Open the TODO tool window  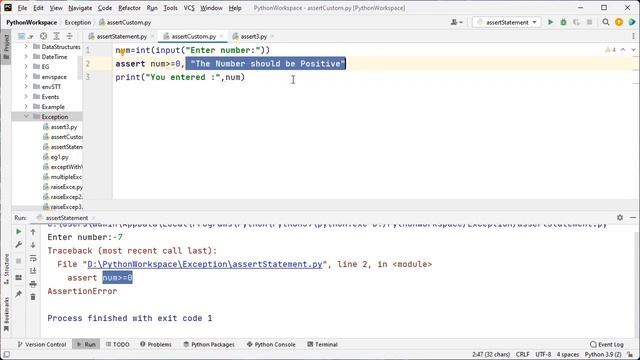tap(118, 344)
